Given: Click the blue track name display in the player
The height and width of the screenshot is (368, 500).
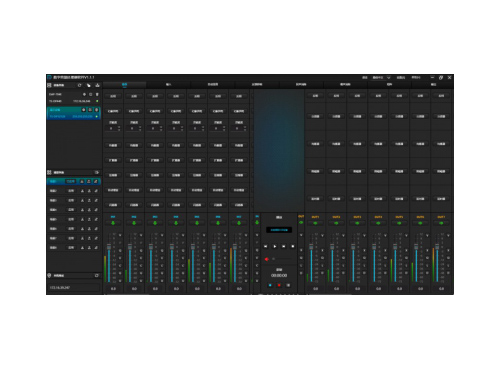Looking at the screenshot, I should (x=279, y=230).
